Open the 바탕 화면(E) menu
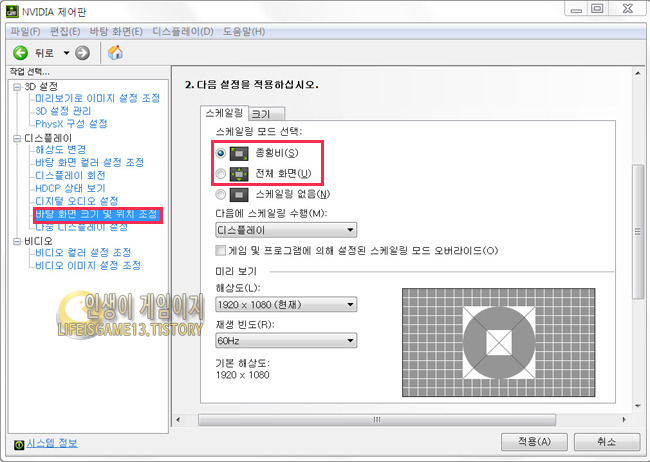This screenshot has height=462, width=650. tap(116, 32)
